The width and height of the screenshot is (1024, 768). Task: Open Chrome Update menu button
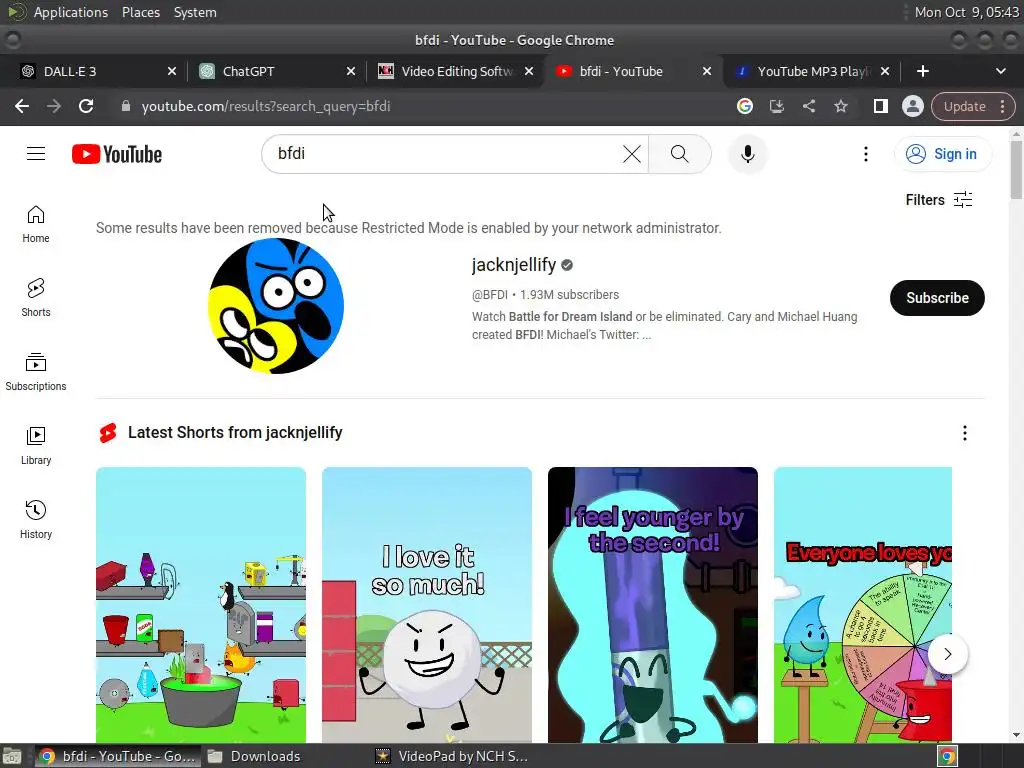tap(973, 106)
